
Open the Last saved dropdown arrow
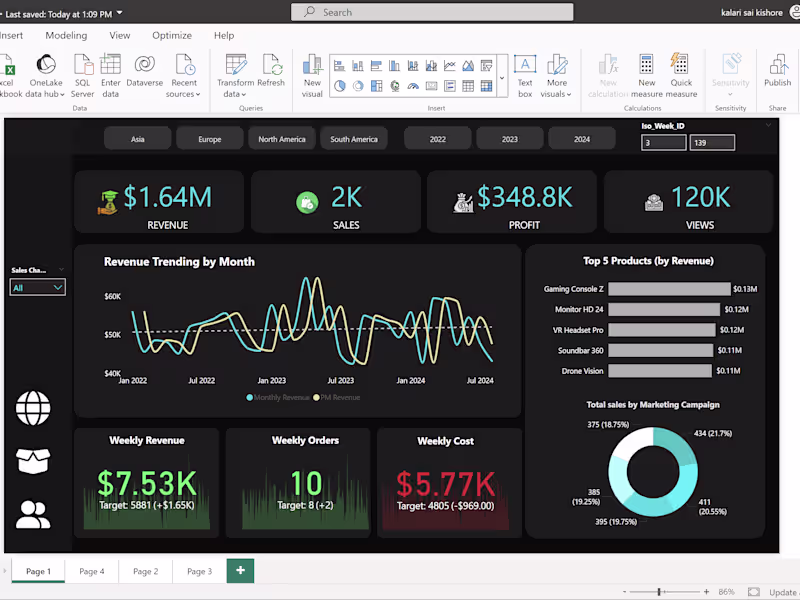click(120, 13)
